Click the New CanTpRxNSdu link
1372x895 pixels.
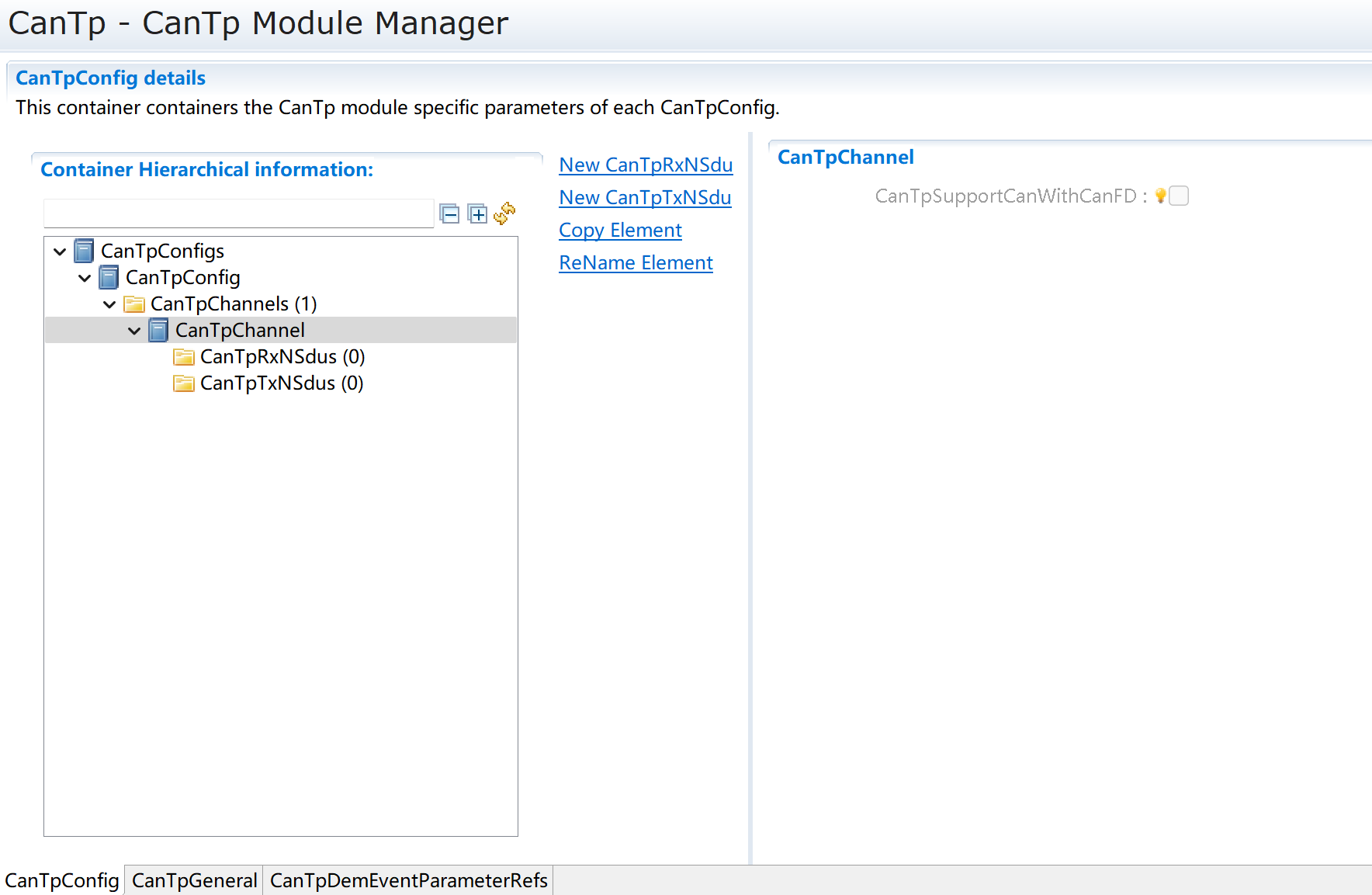(x=646, y=165)
